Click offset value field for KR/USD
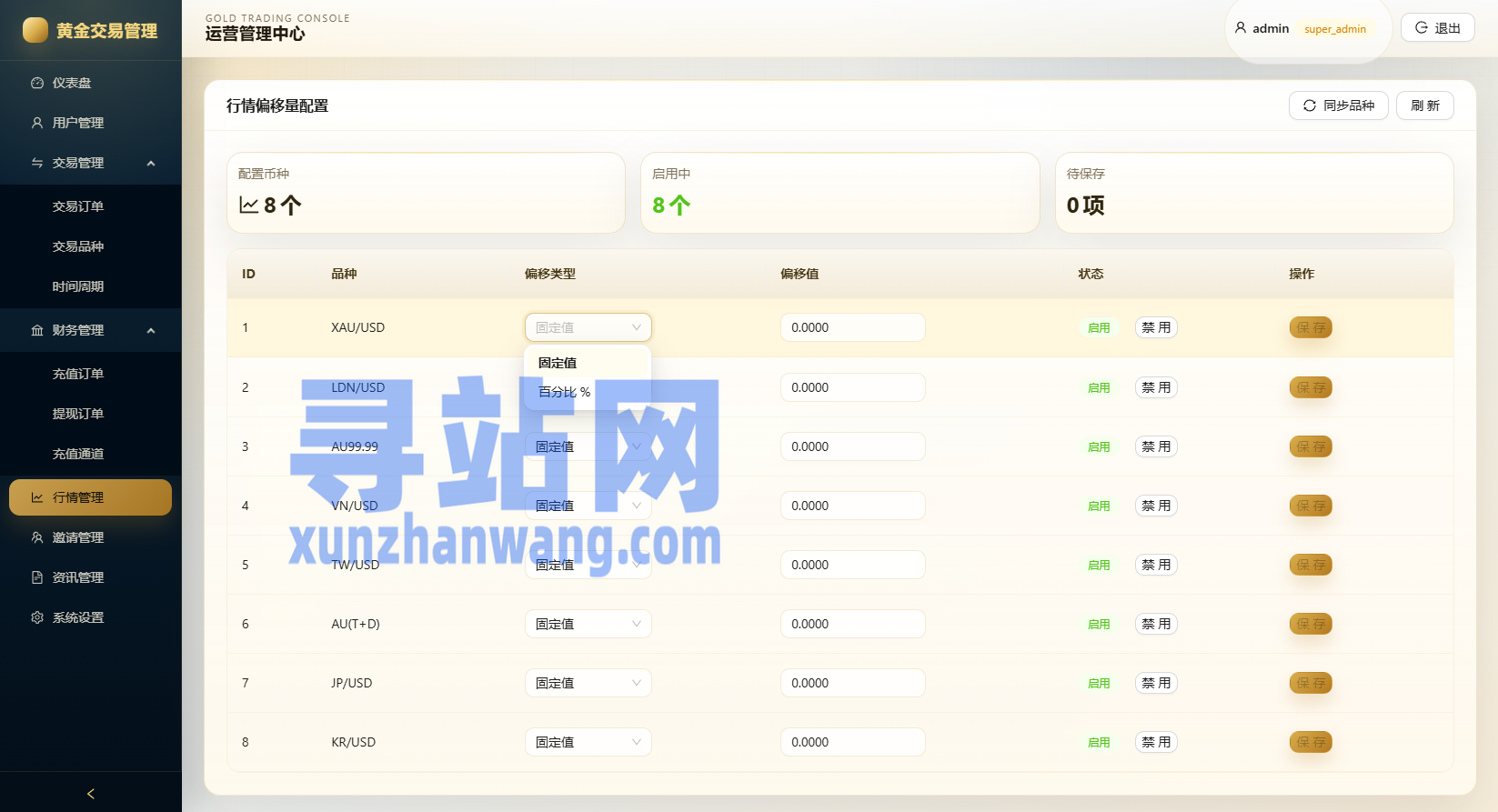Viewport: 1498px width, 812px height. [x=852, y=742]
